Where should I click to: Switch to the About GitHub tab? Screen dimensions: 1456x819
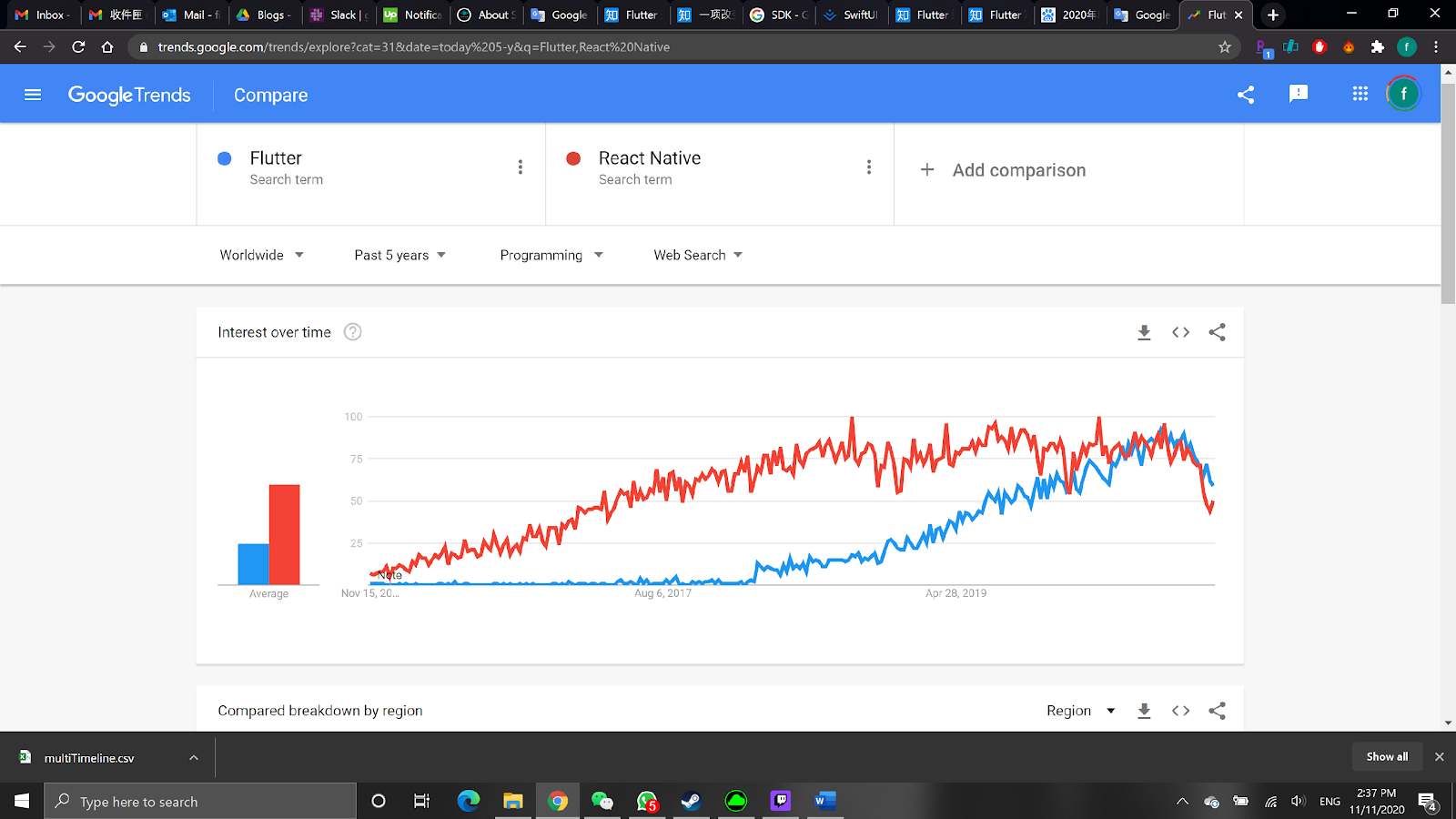(486, 15)
